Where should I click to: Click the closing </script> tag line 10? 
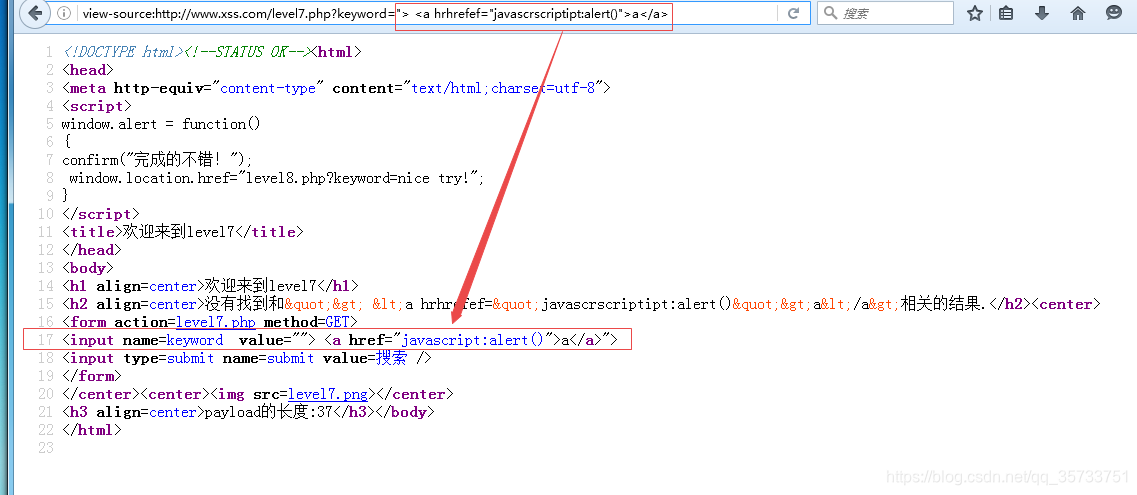coord(101,214)
